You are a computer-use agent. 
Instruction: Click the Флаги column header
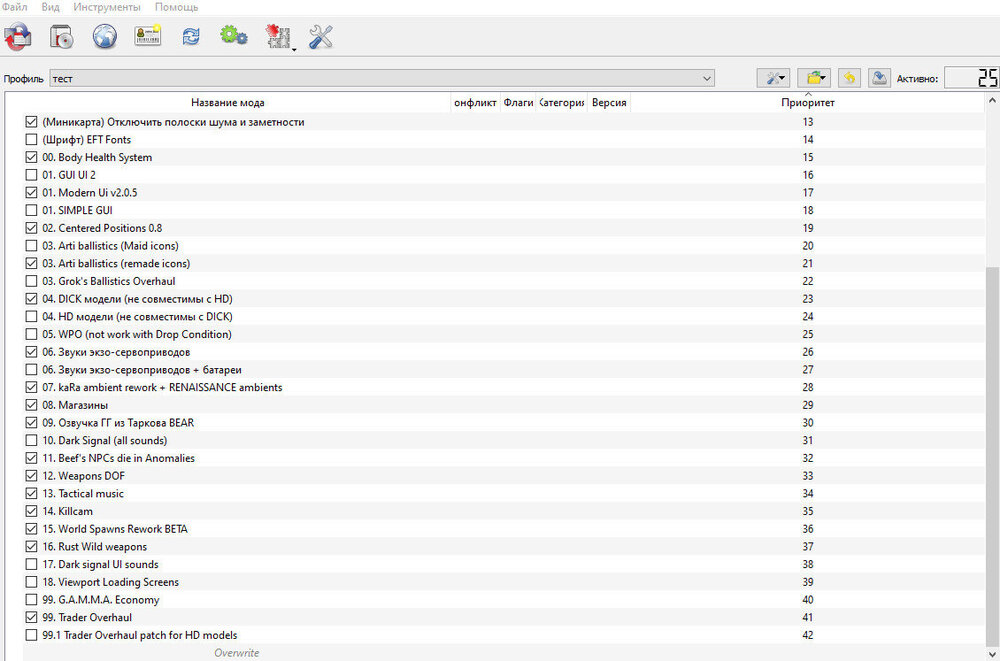click(518, 103)
